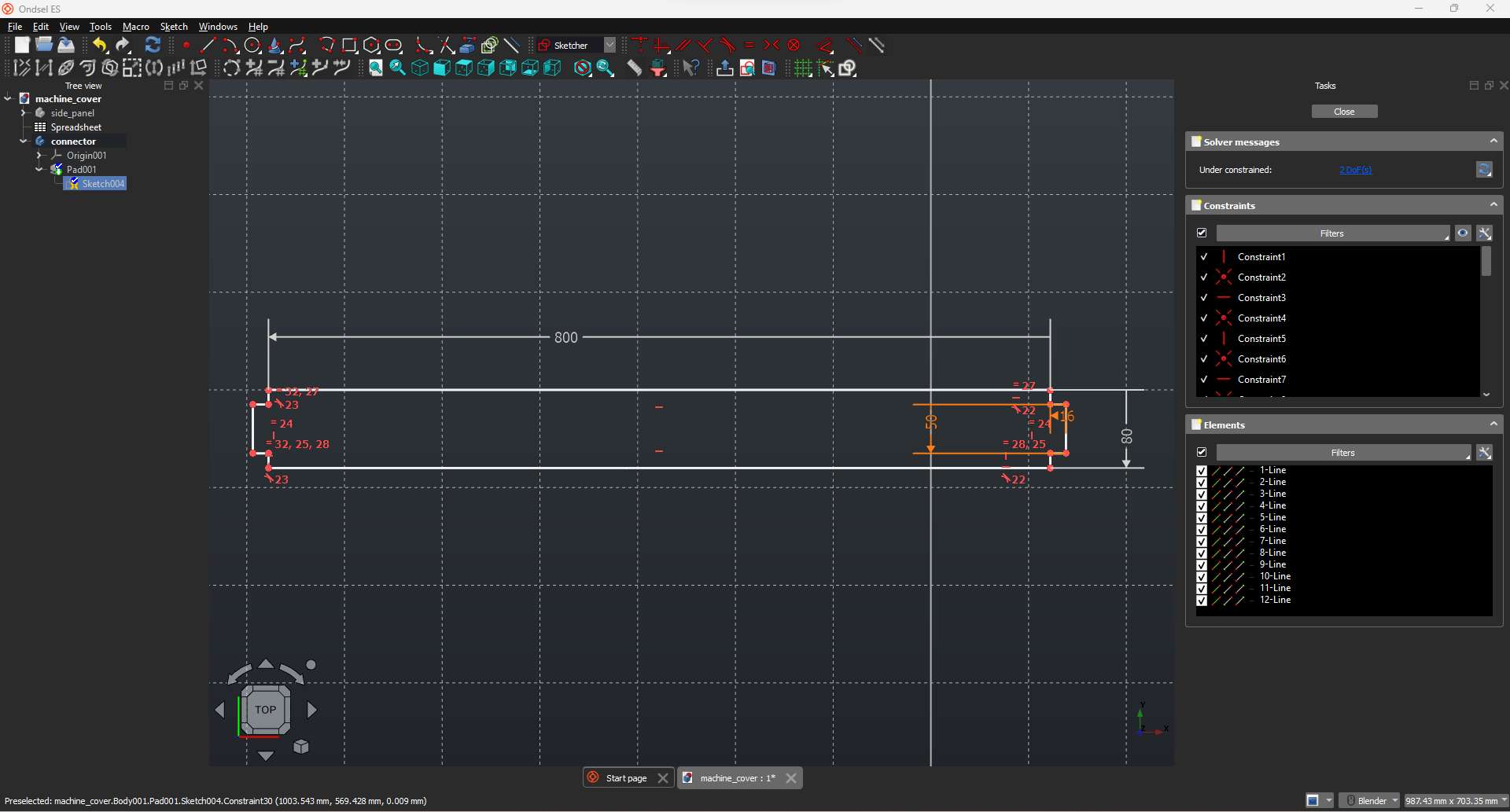Screen dimensions: 1510x812
Task: Apply the perpendicular constraint tool
Action: 705,46
